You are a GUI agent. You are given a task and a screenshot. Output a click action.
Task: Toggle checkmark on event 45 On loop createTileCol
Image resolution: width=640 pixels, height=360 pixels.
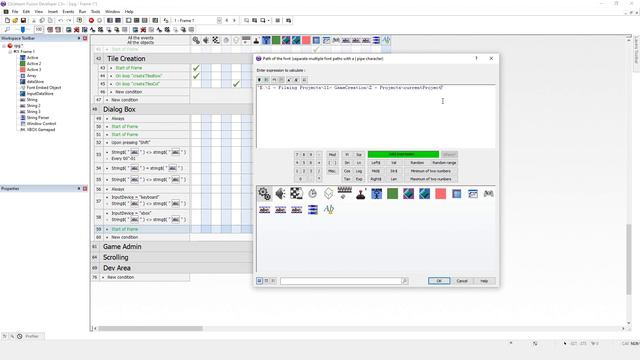236,84
